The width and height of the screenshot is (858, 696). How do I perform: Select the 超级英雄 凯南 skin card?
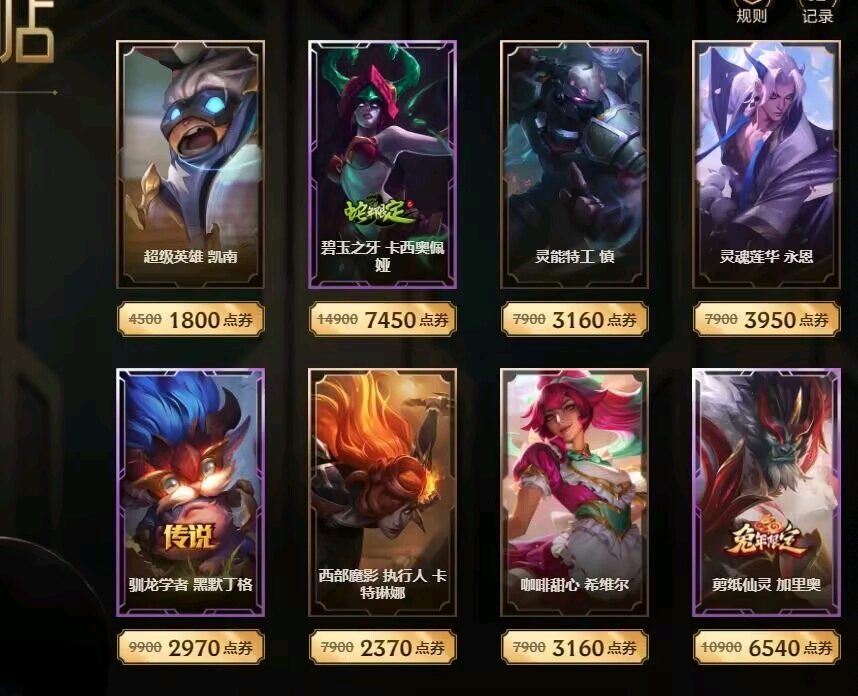[190, 164]
